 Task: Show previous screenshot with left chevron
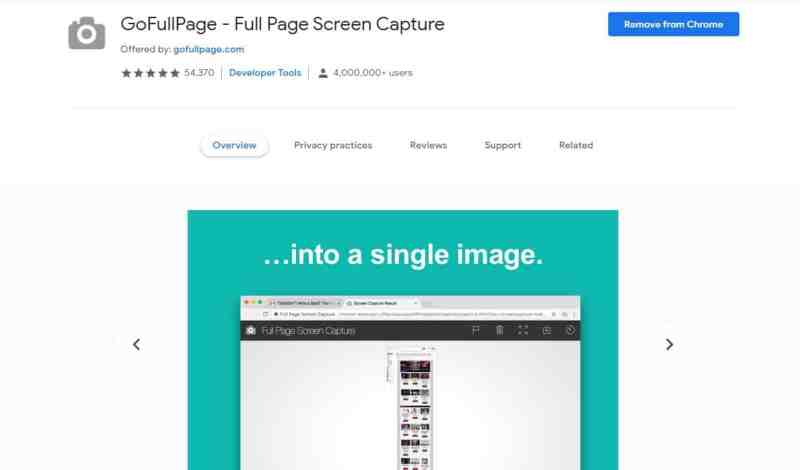[136, 344]
